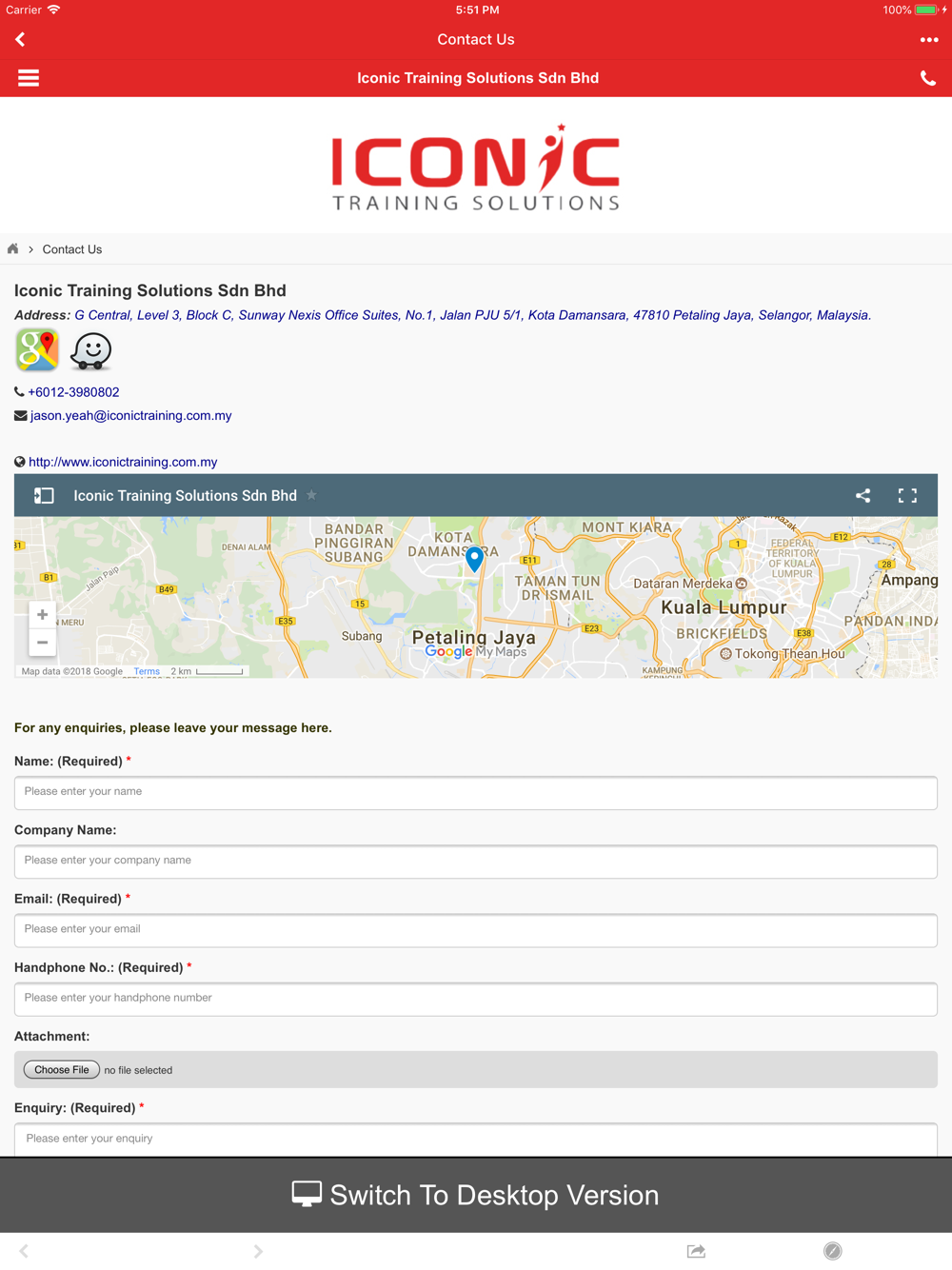Viewport: 952px width, 1270px height.
Task: Star the Iconic Training Solutions map
Action: [311, 495]
